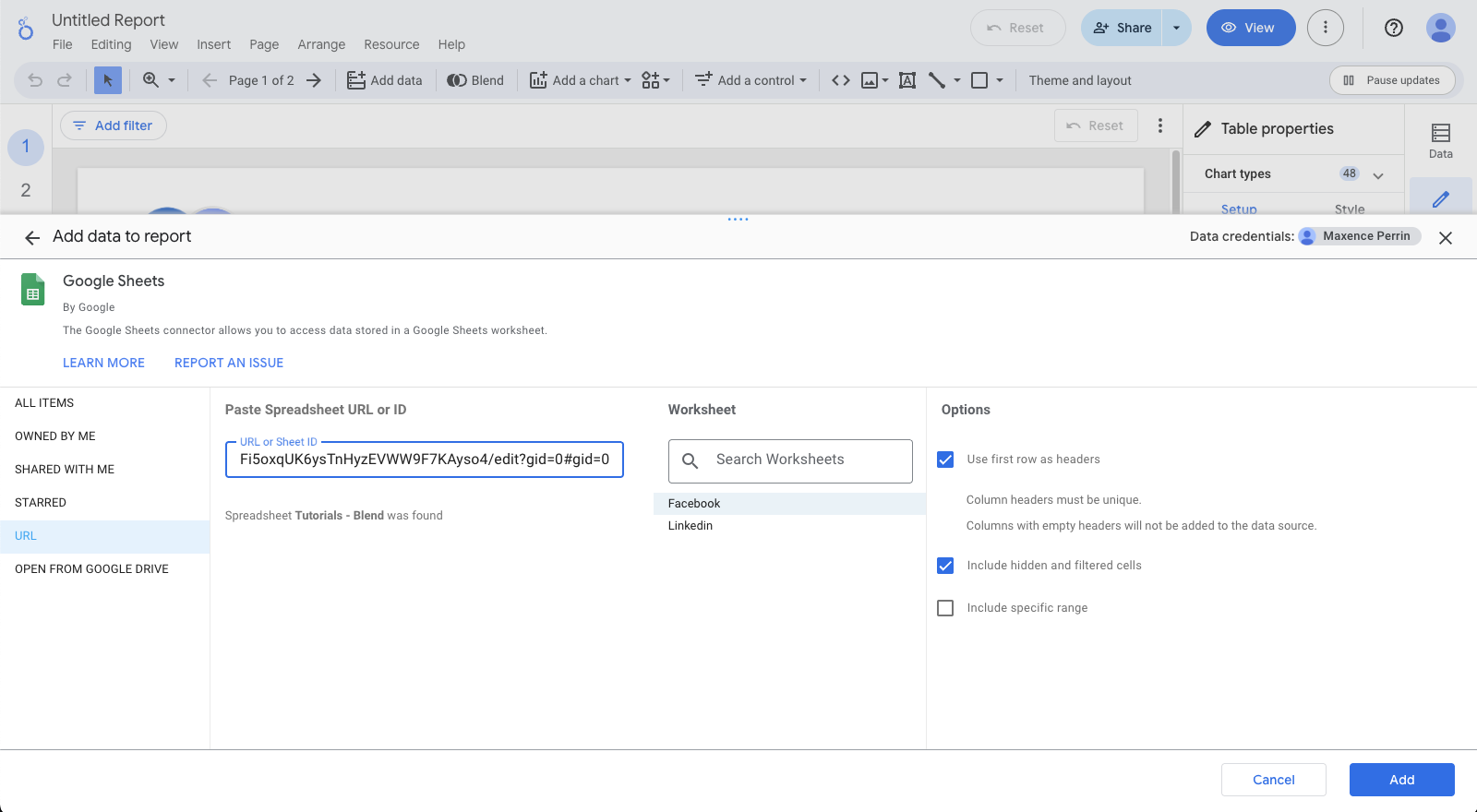Viewport: 1477px width, 812px height.
Task: Click the Add button
Action: click(x=1402, y=780)
